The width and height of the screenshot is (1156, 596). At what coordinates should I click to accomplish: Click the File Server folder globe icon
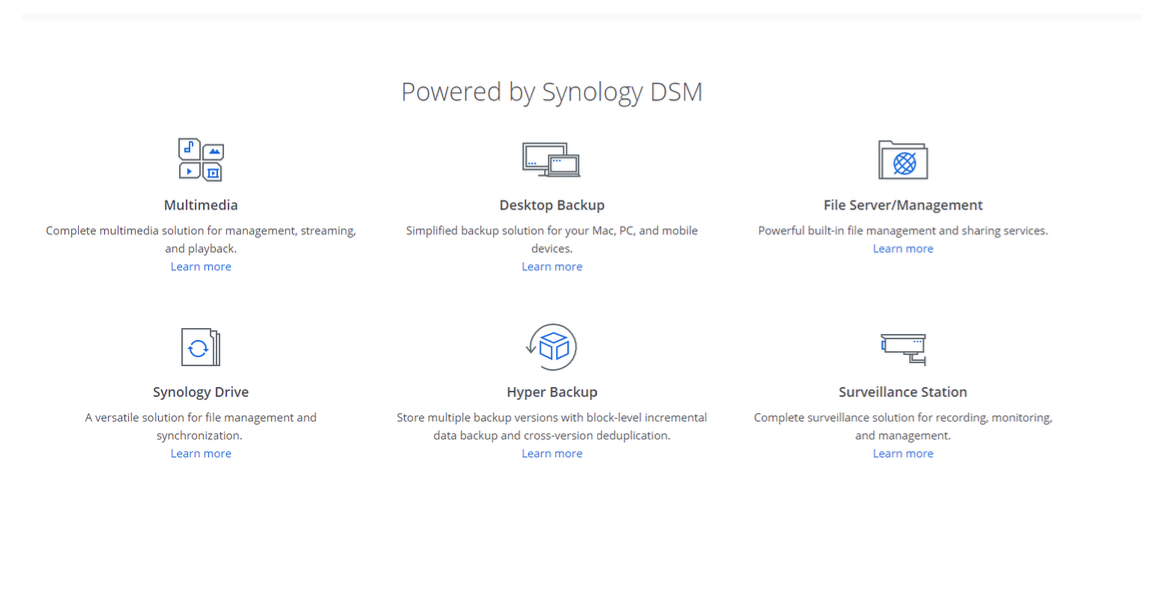902,160
